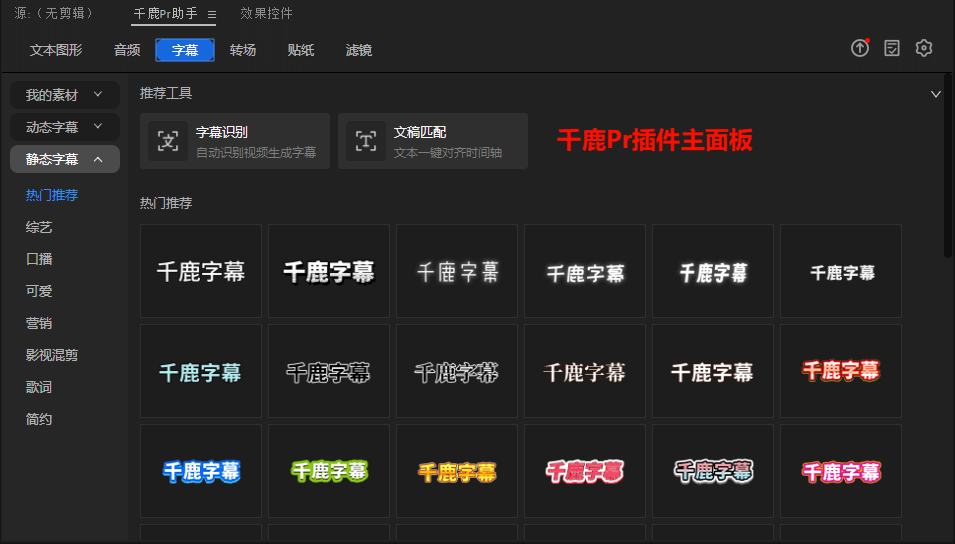Select the 口播 category
955x544 pixels.
39,259
